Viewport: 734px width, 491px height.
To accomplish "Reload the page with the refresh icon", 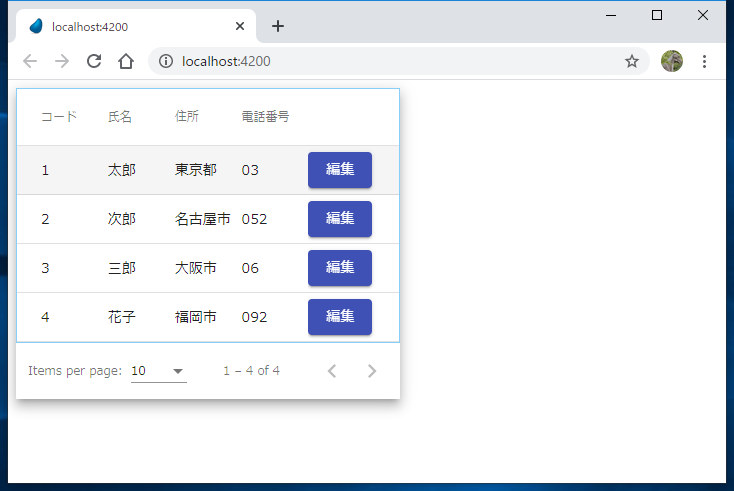I will coord(94,61).
